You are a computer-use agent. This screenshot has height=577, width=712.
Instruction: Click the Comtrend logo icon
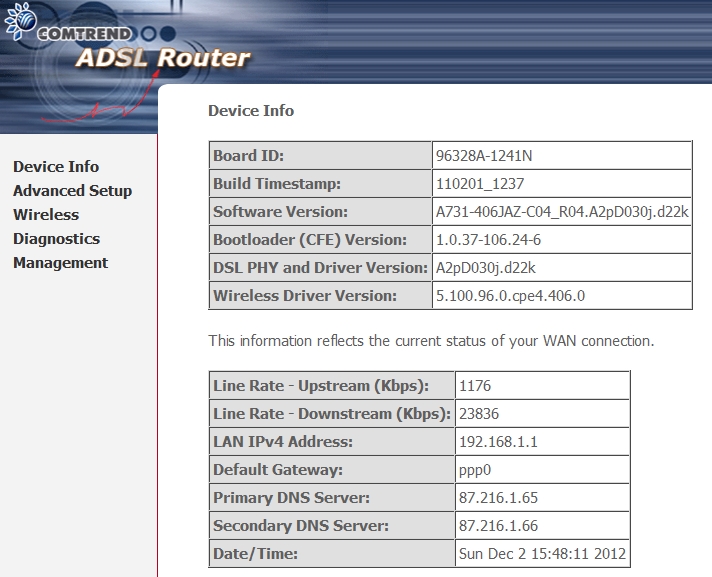(x=20, y=21)
